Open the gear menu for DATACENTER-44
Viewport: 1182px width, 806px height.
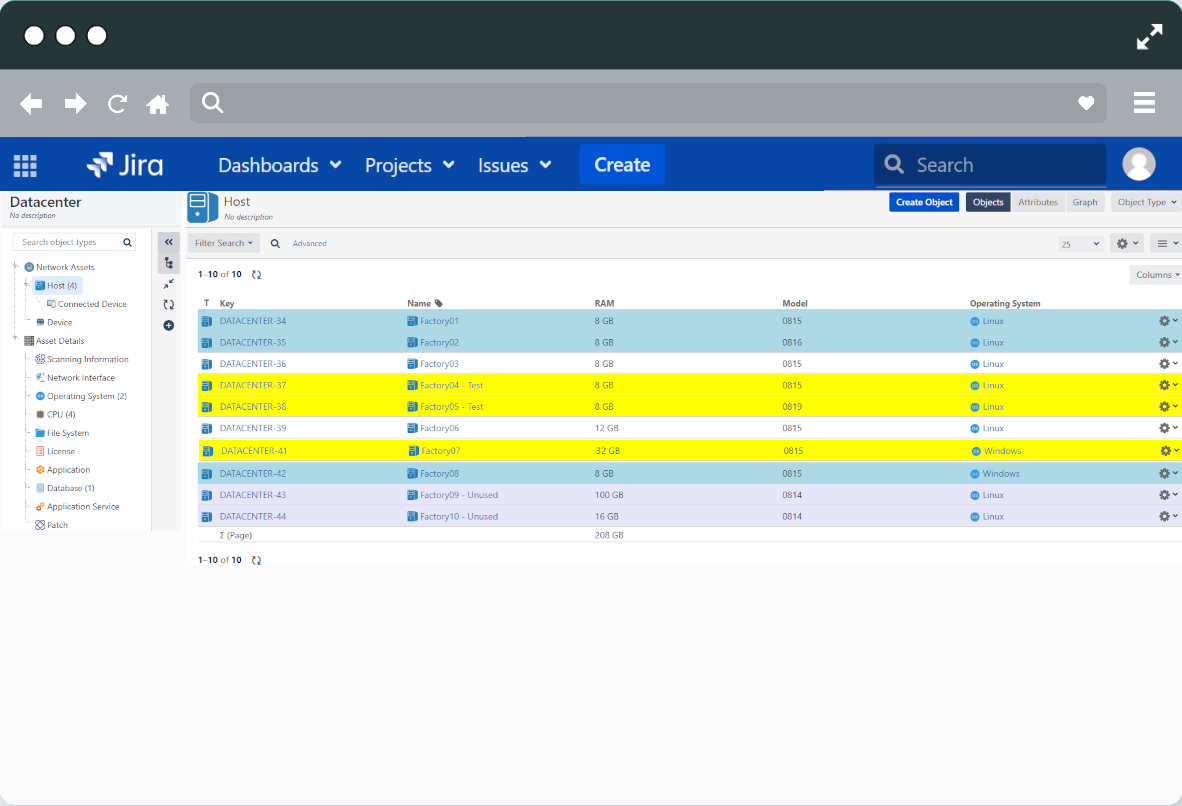coord(1168,516)
